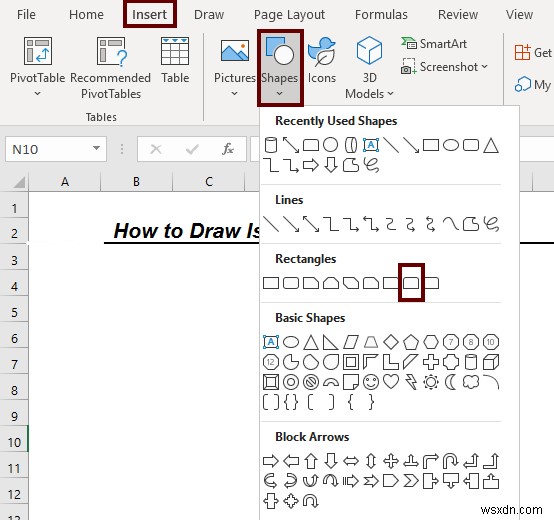The height and width of the screenshot is (520, 554).
Task: Select the Diamond in Basic Shapes
Action: click(x=391, y=342)
